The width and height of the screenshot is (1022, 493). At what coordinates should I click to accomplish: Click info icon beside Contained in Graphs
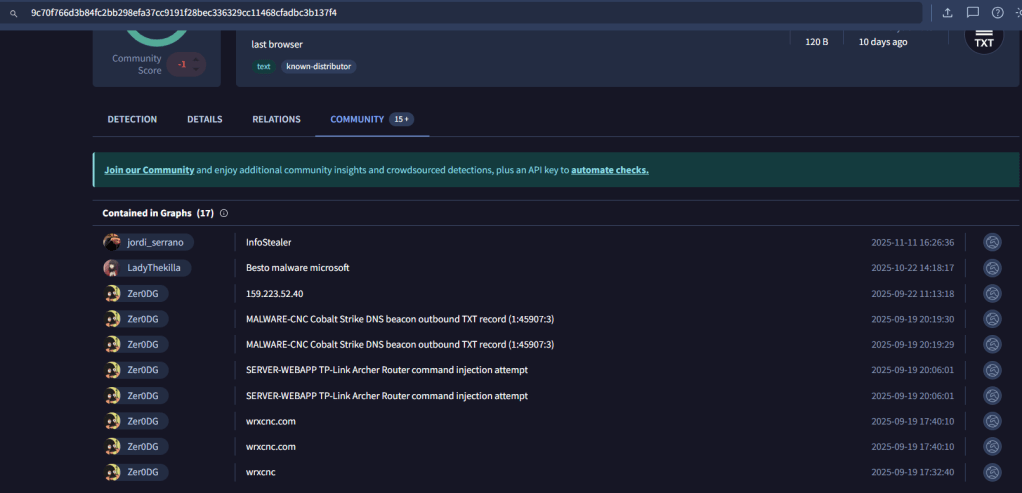click(x=224, y=213)
